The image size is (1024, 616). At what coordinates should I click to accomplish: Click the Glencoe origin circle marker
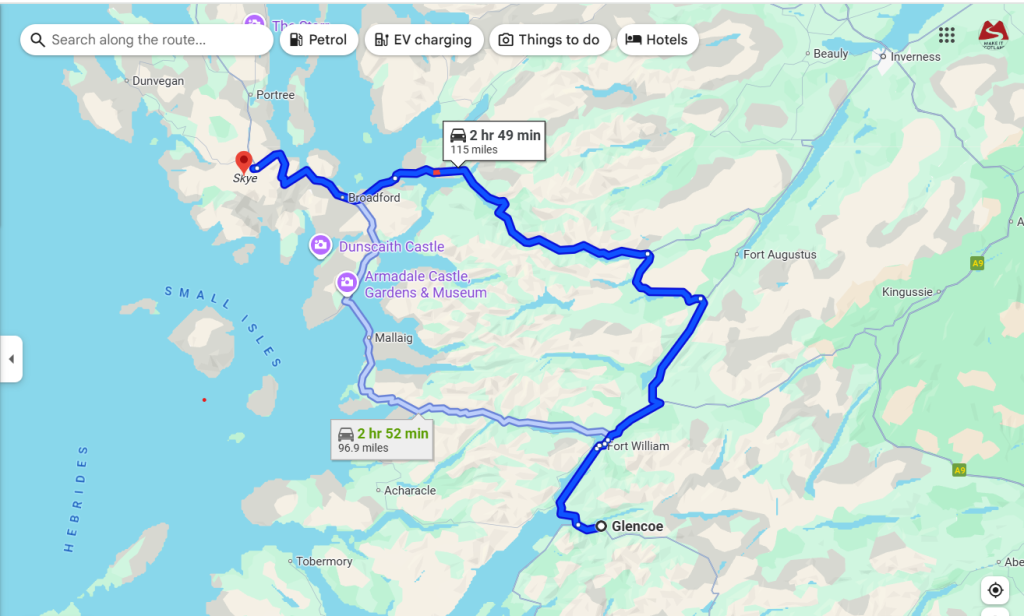point(601,526)
